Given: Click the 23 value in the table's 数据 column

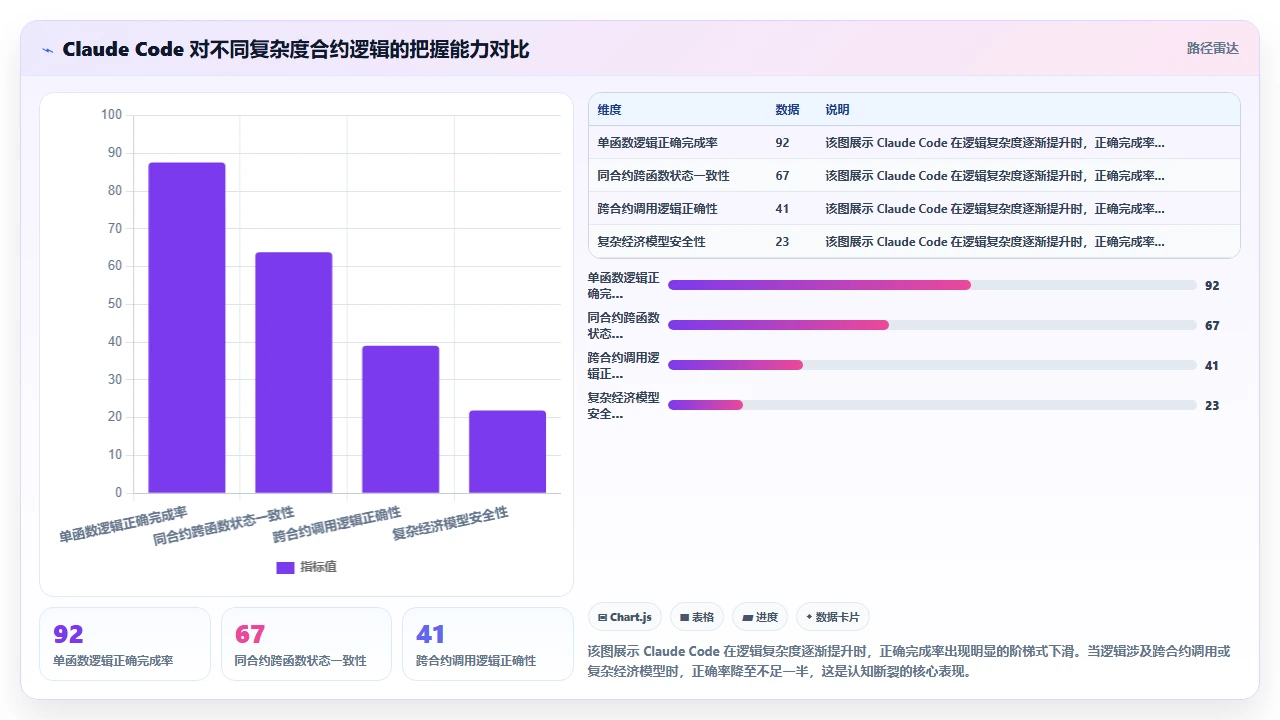Looking at the screenshot, I should [x=782, y=242].
